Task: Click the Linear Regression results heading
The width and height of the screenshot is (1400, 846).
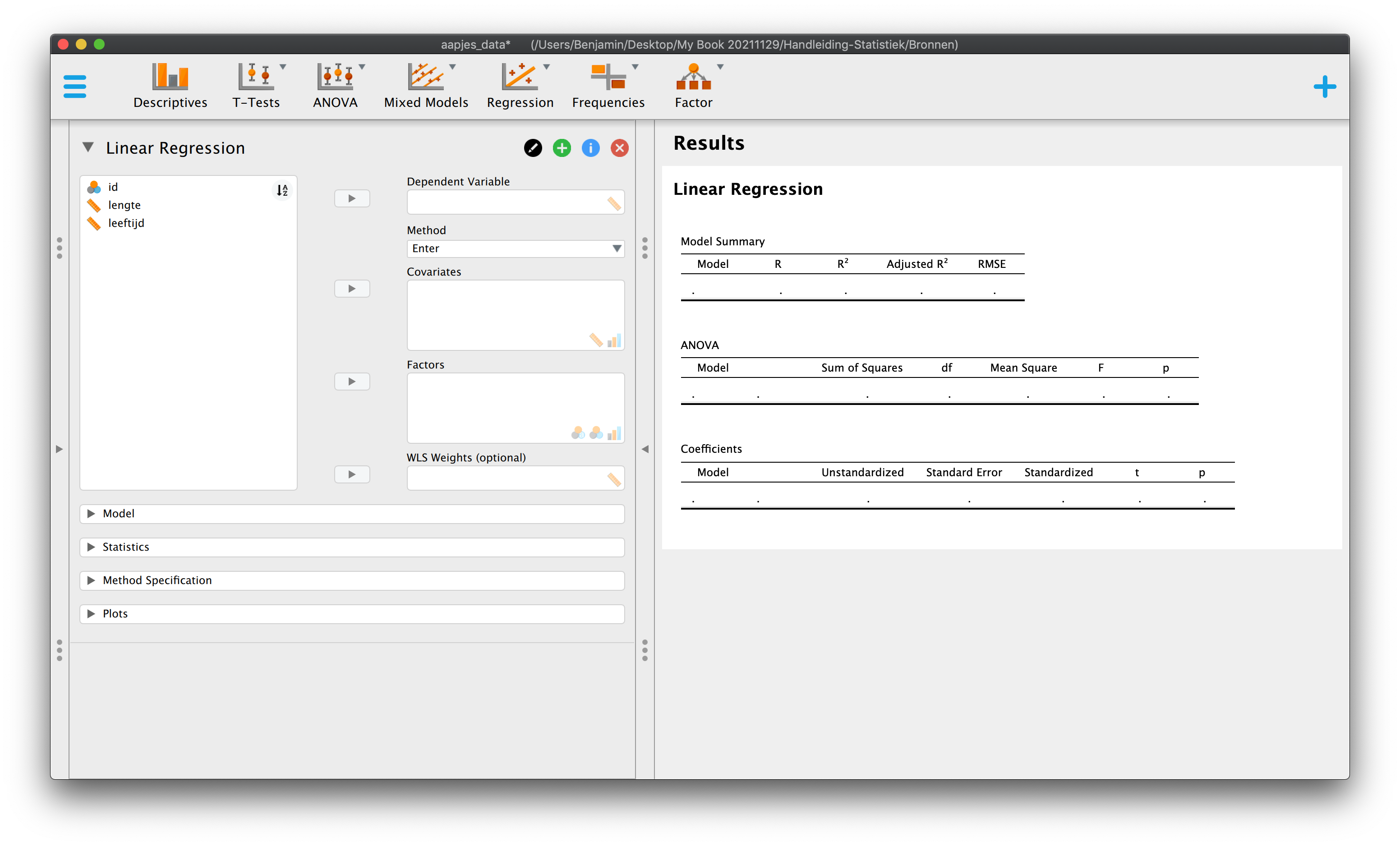Action: click(748, 189)
